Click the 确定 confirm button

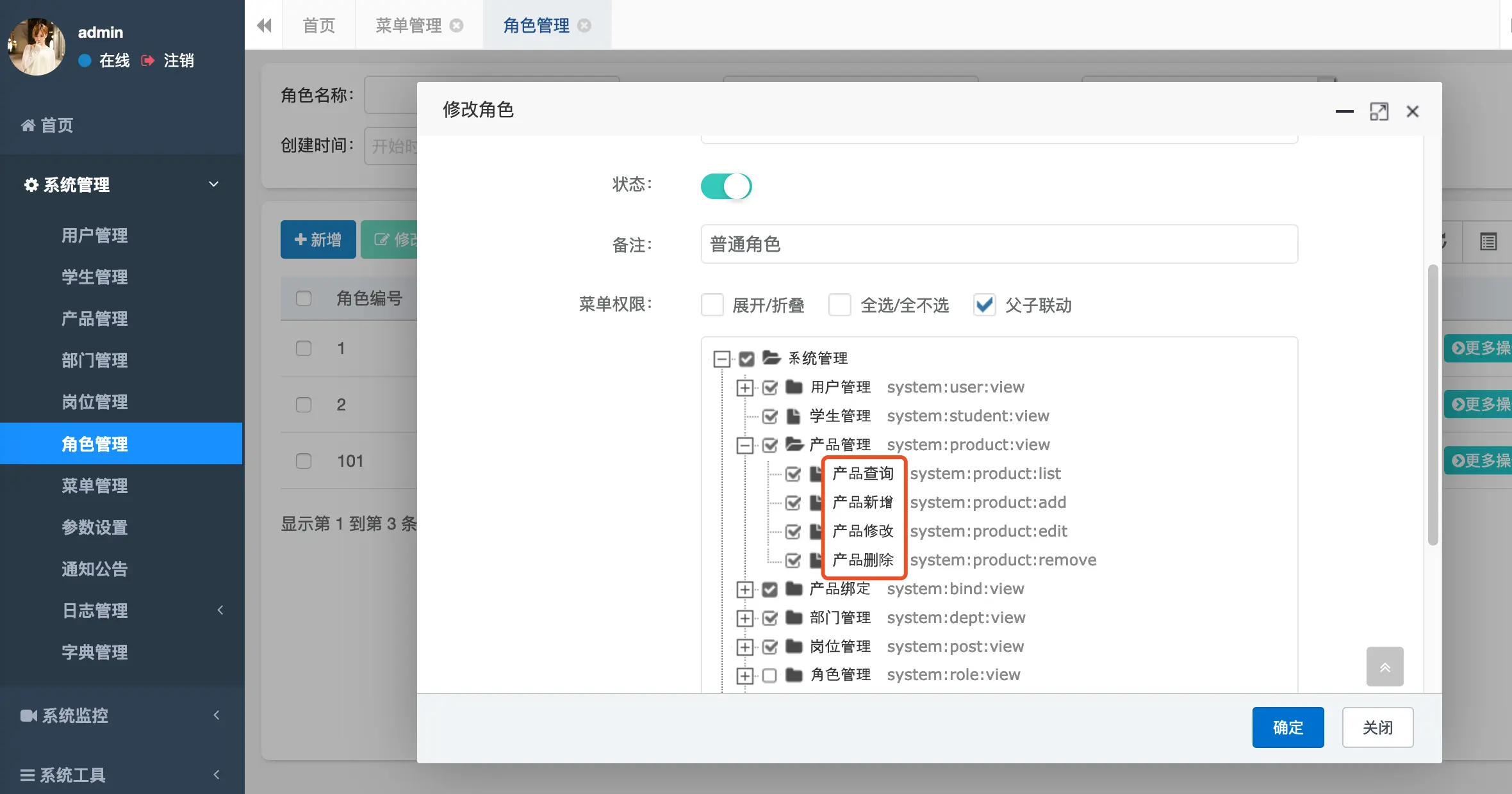pyautogui.click(x=1288, y=727)
